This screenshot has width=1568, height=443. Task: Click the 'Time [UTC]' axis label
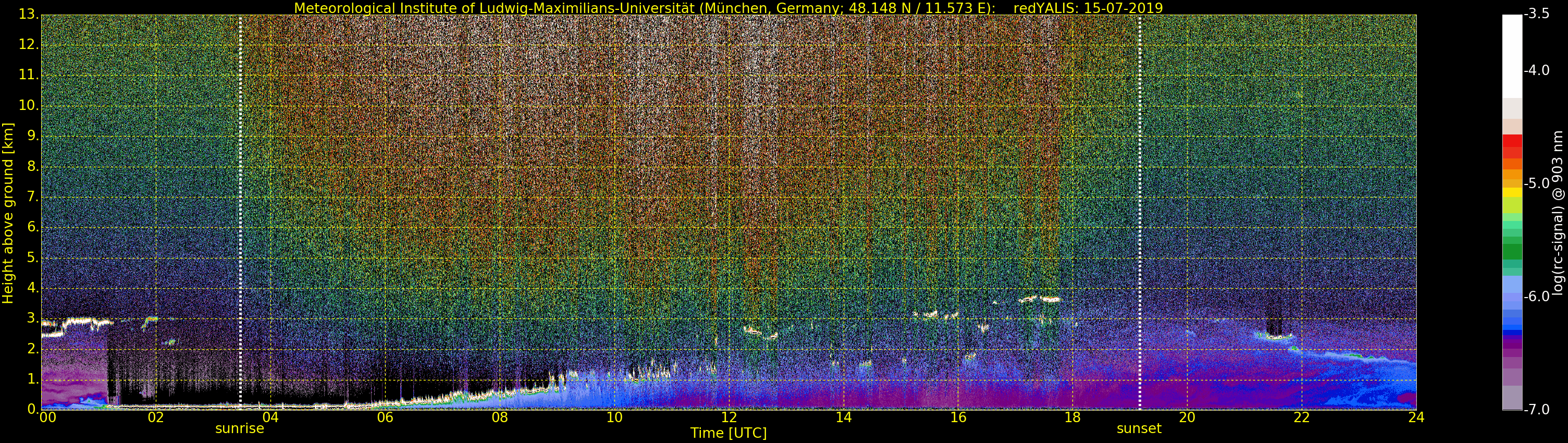[x=728, y=433]
